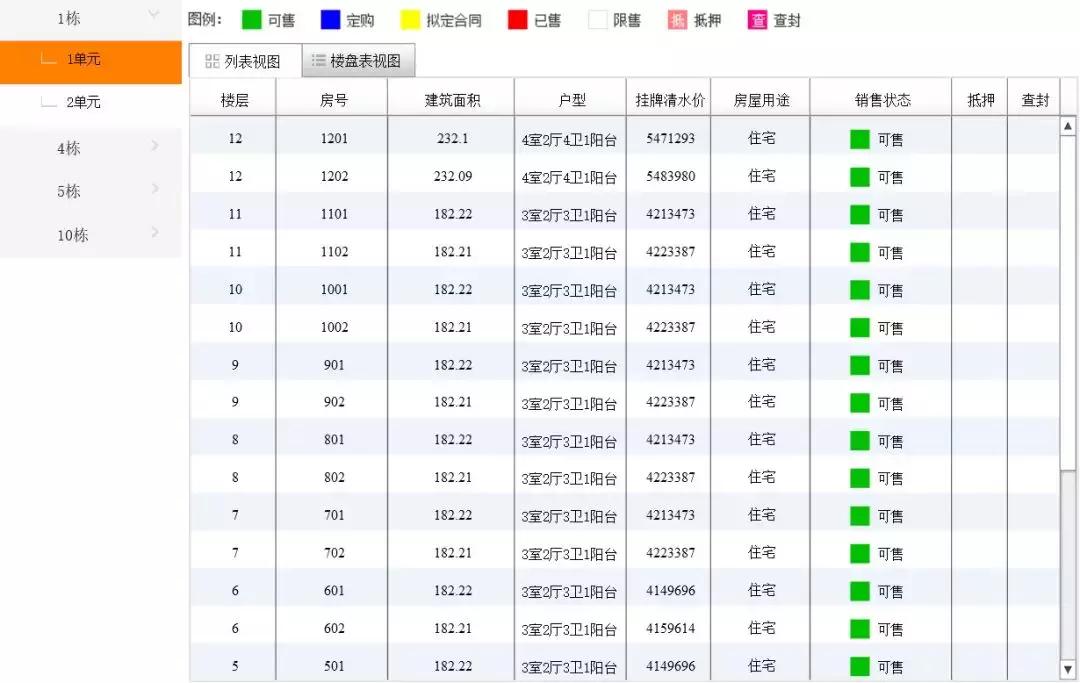The width and height of the screenshot is (1080, 683).
Task: Toggle sale status indicator for room 1201
Action: coord(859,139)
